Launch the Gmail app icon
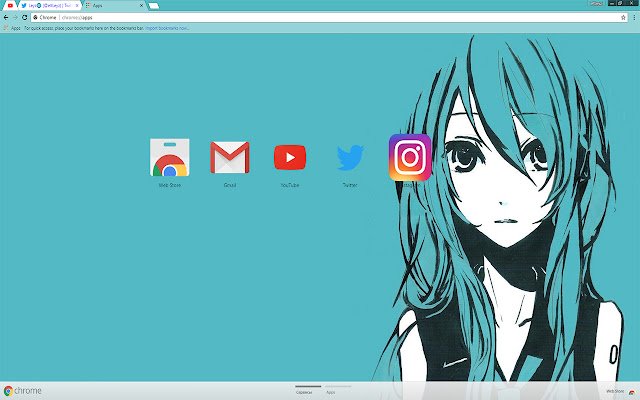 click(230, 158)
